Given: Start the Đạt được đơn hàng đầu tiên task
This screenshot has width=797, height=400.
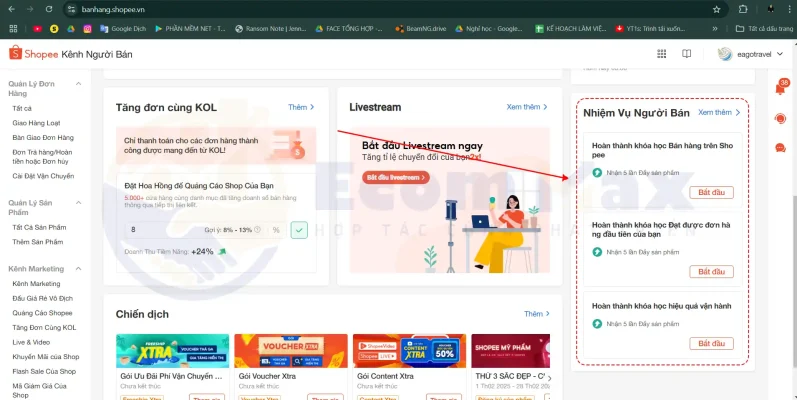Looking at the screenshot, I should click(x=711, y=271).
